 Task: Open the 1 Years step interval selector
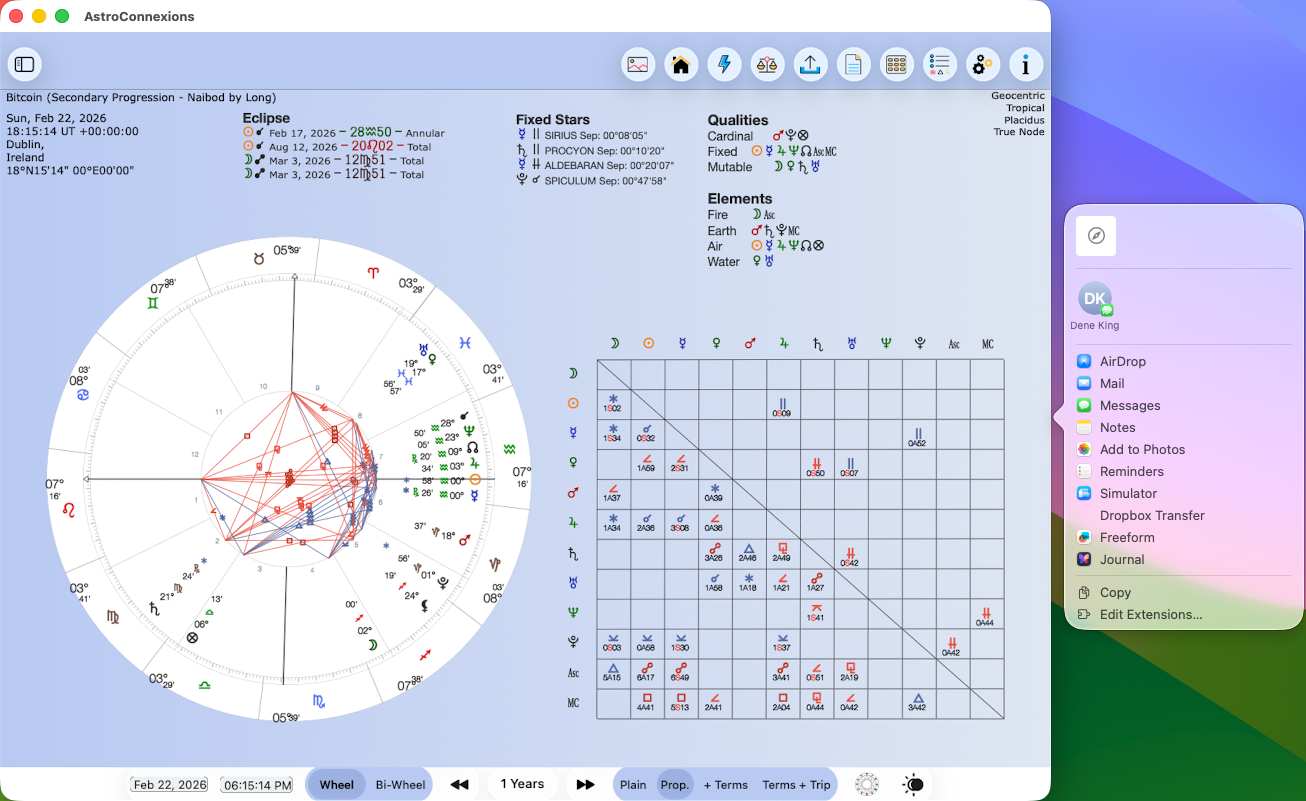[x=522, y=784]
